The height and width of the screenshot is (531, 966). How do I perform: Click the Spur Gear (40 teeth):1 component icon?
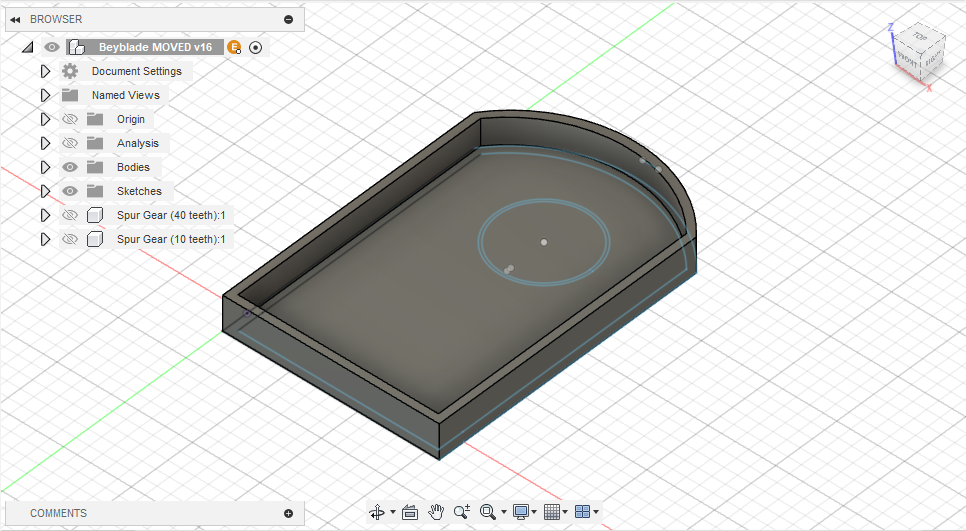click(x=95, y=216)
